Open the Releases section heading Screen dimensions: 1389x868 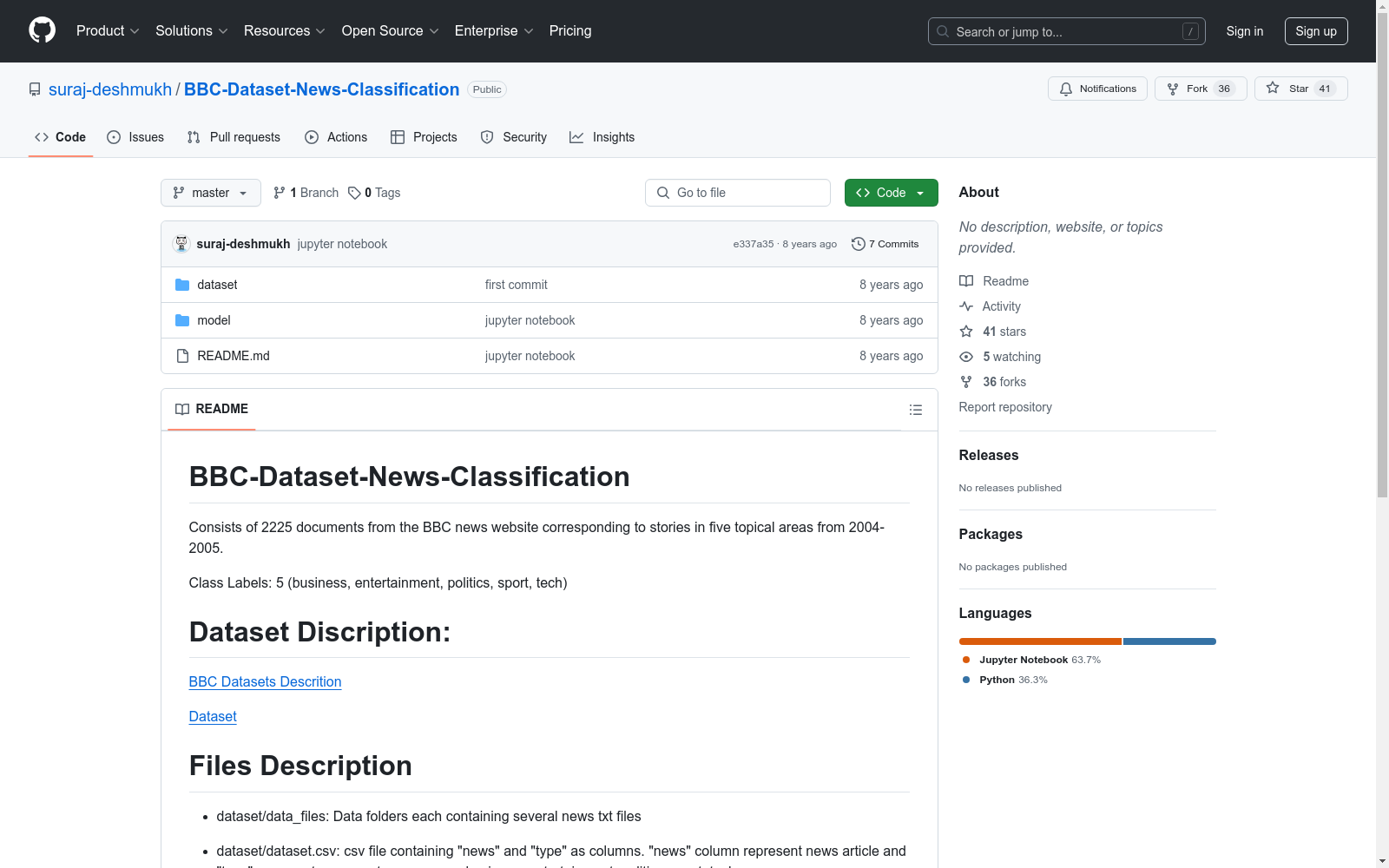[x=989, y=455]
